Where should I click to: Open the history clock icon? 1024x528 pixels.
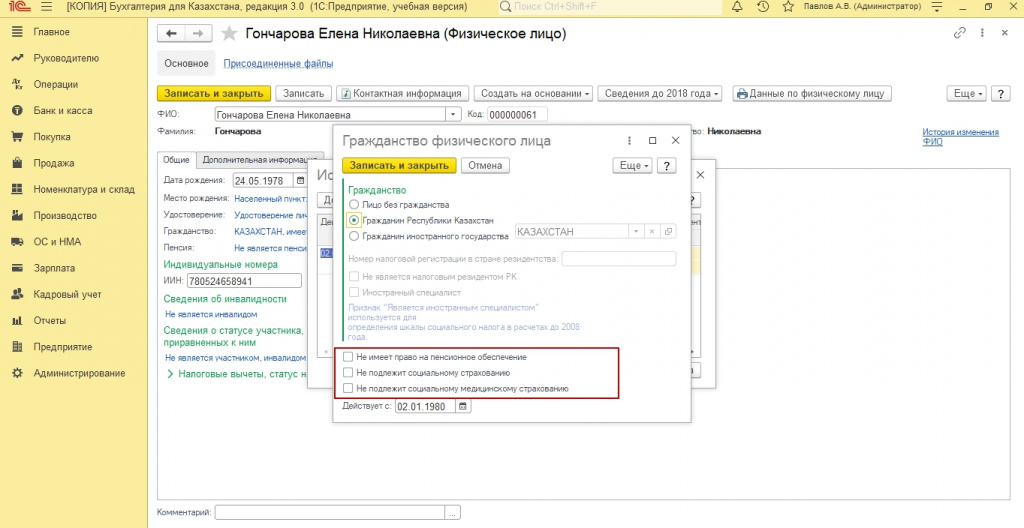click(x=763, y=7)
